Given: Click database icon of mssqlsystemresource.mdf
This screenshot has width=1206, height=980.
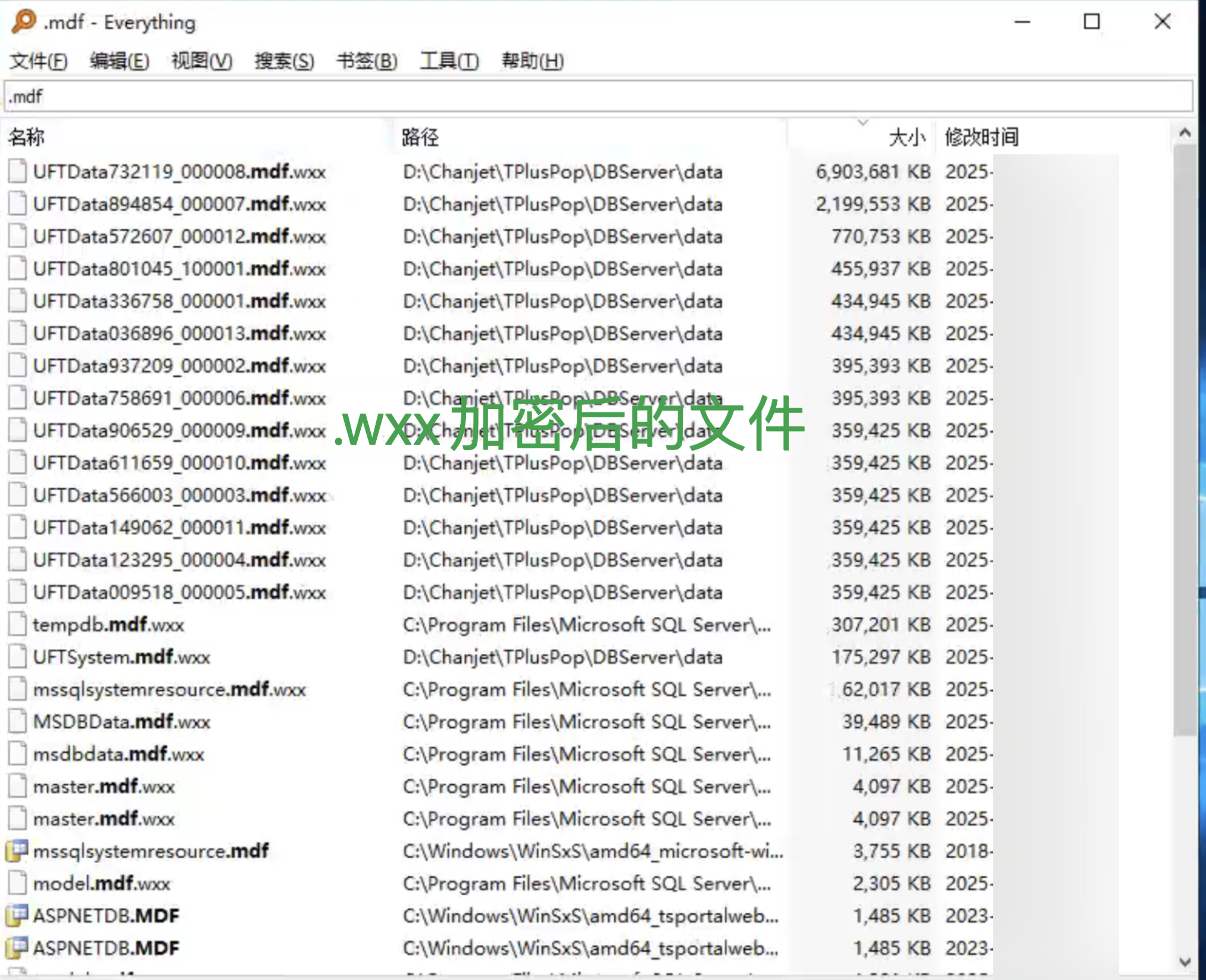Looking at the screenshot, I should pyautogui.click(x=17, y=851).
